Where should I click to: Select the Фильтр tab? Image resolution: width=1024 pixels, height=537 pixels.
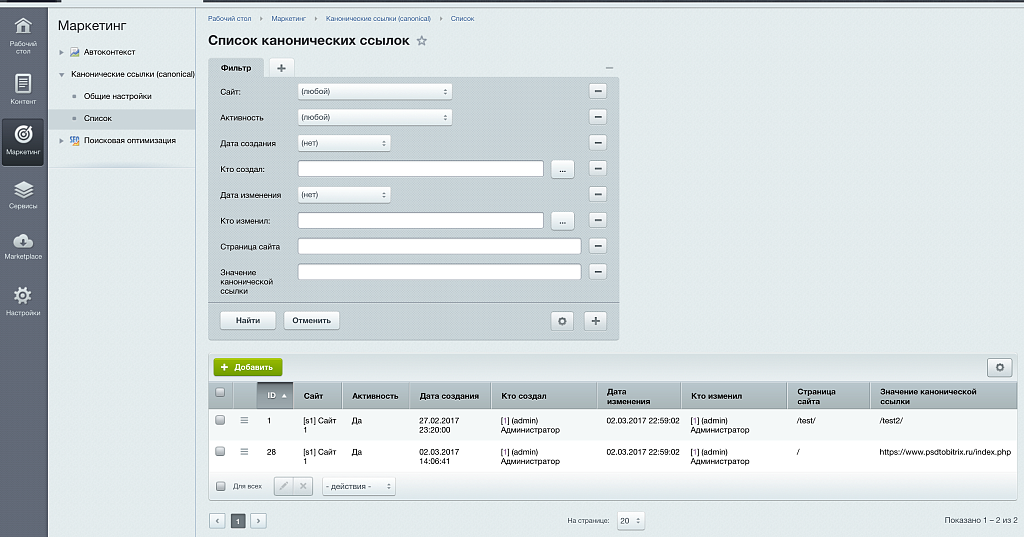point(236,68)
